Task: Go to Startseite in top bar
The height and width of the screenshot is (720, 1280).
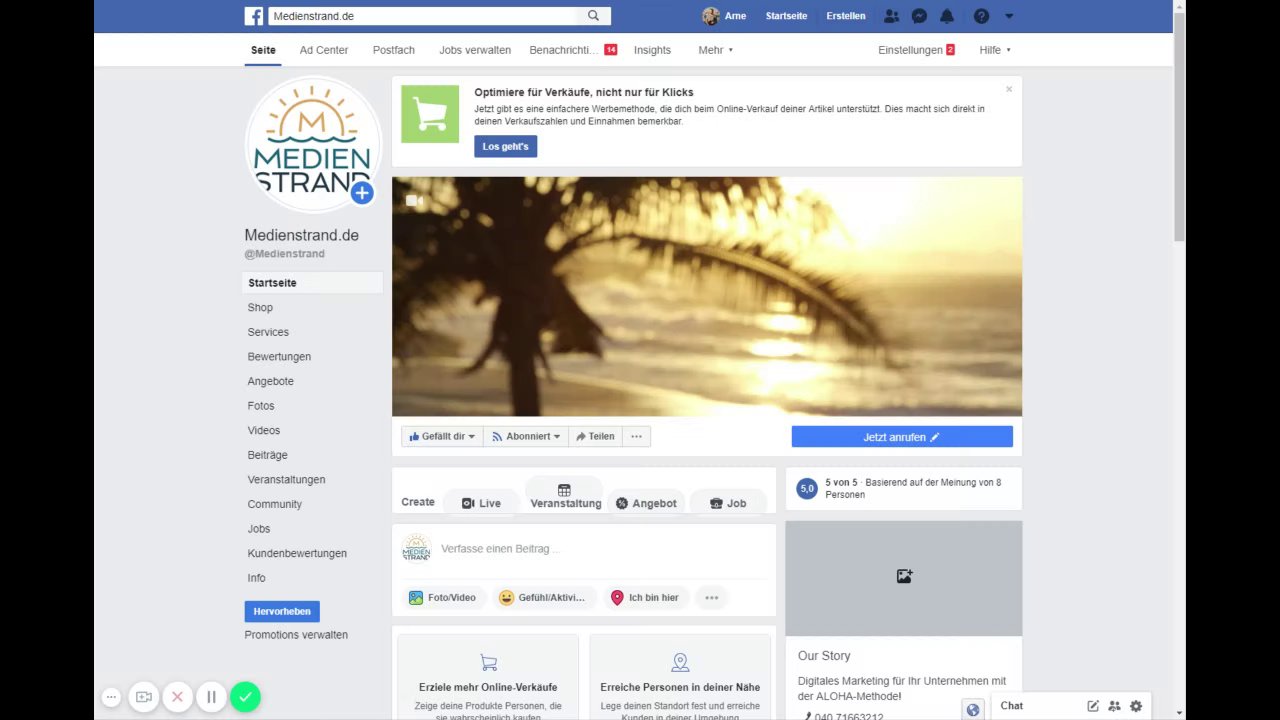Action: coord(786,16)
